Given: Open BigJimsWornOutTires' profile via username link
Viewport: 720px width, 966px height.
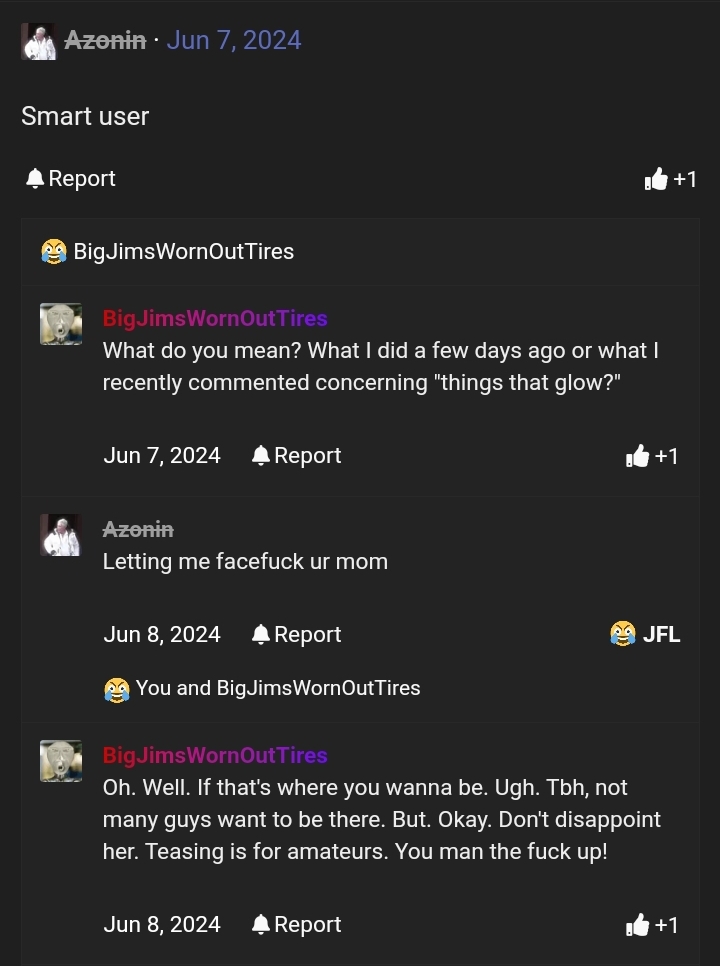Looking at the screenshot, I should (x=215, y=318).
